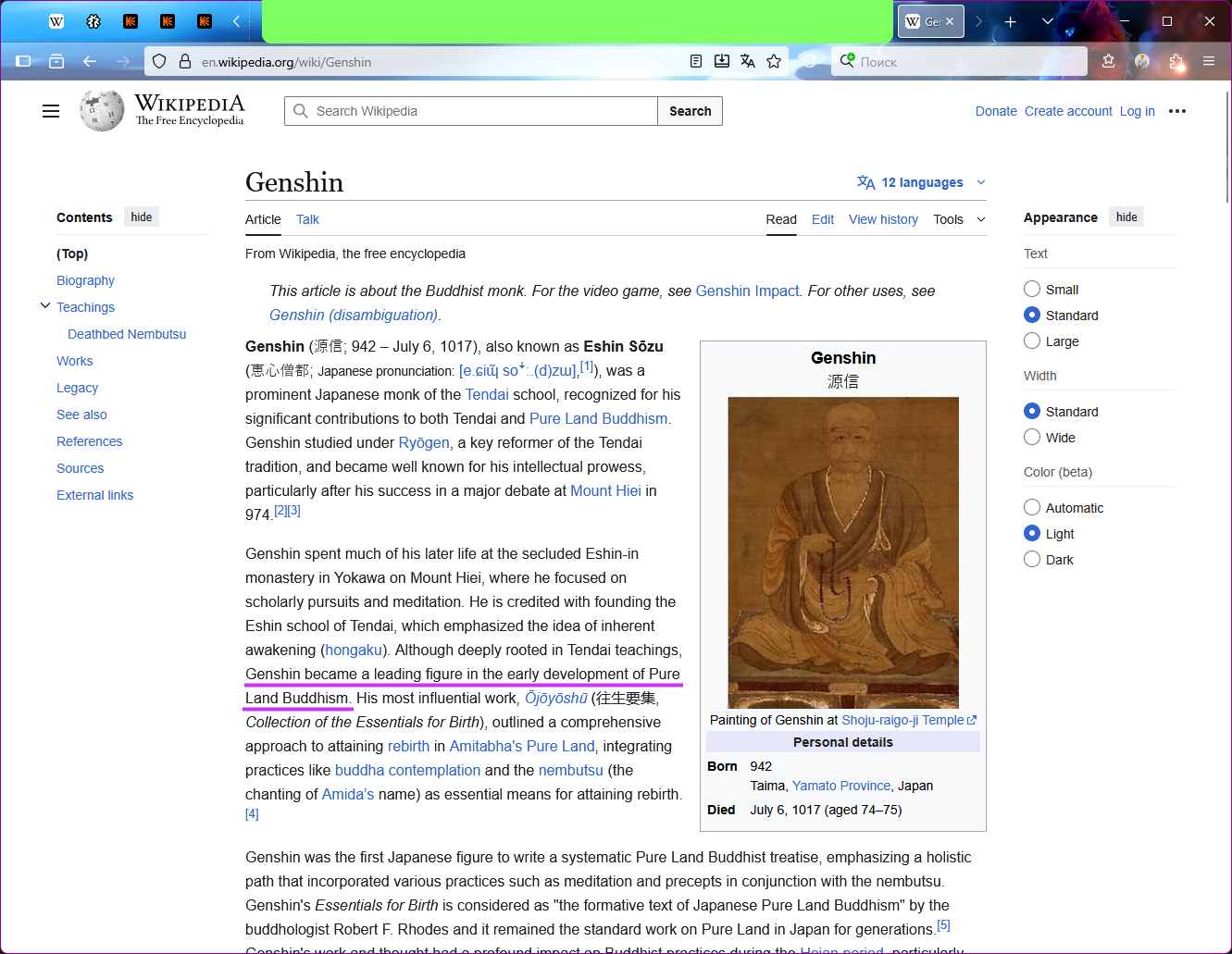Open Shoju-raigo-ji Temple external link
Viewport: 1232px width, 954px height.
(x=909, y=720)
